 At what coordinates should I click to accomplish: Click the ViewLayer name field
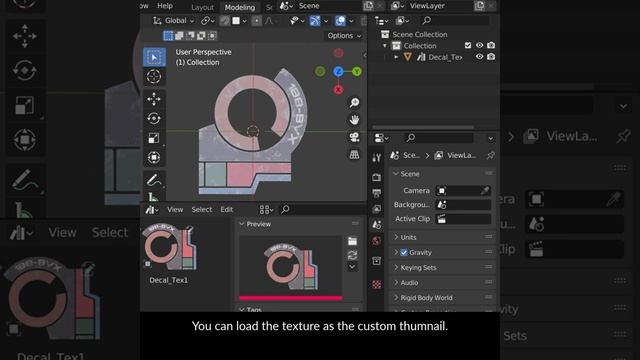point(440,6)
